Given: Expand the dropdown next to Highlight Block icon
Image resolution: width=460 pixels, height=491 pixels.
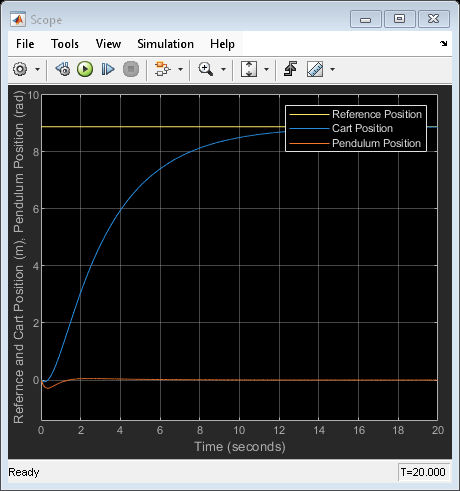Looking at the screenshot, I should pyautogui.click(x=180, y=69).
